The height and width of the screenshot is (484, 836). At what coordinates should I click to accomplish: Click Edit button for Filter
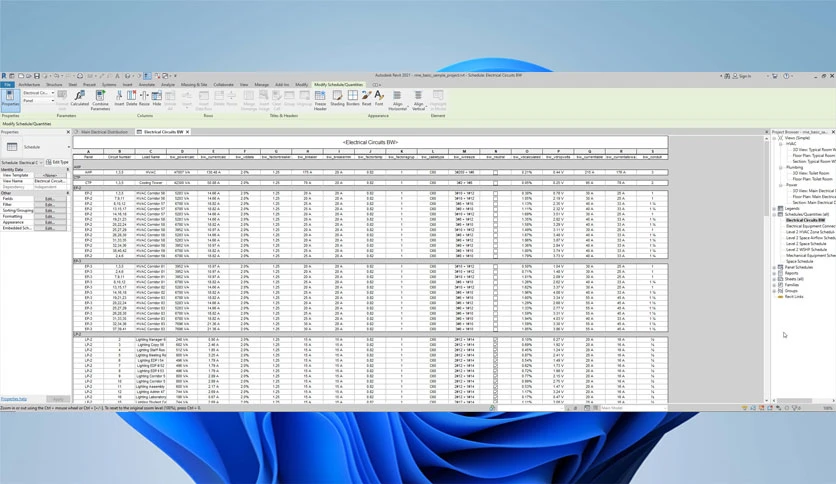pos(50,205)
